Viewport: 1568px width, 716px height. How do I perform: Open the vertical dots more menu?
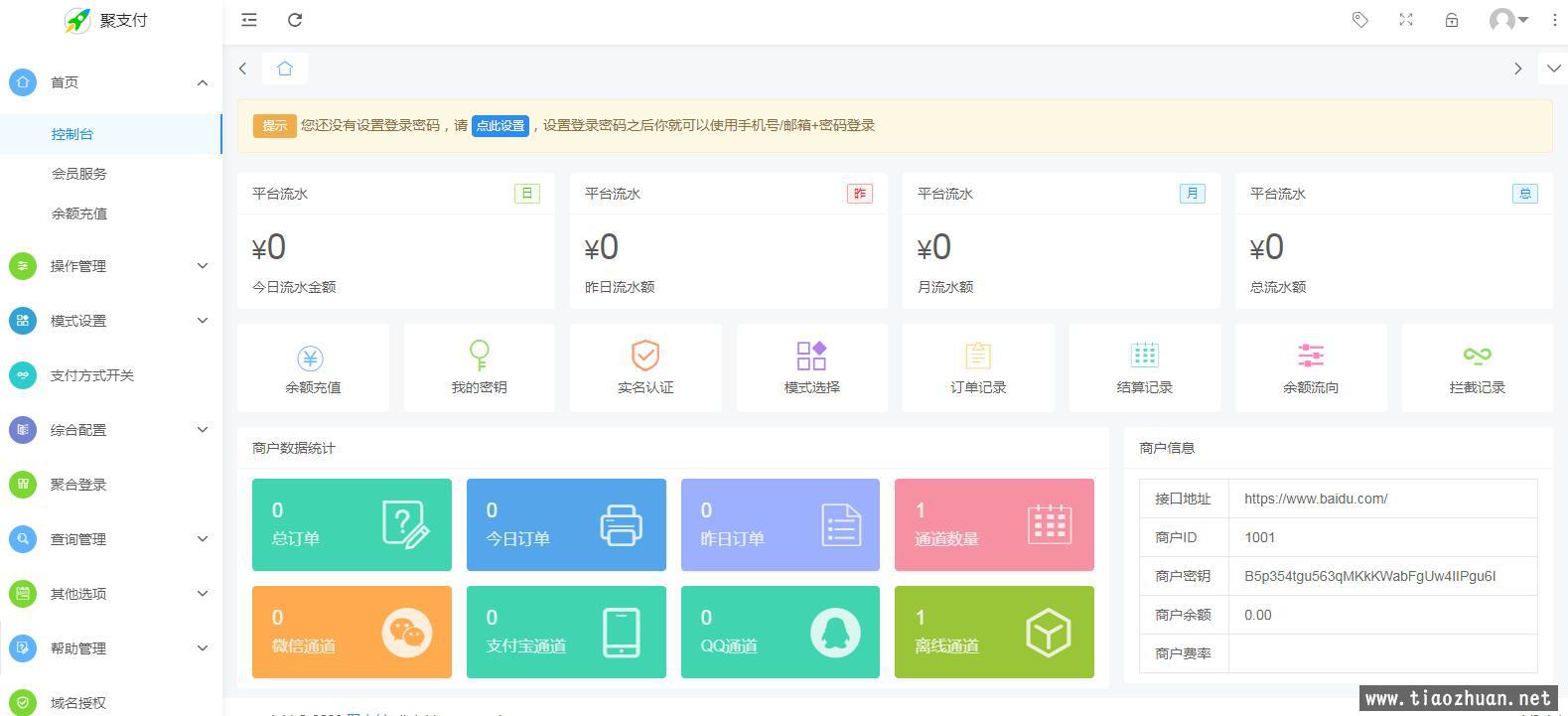click(1554, 20)
